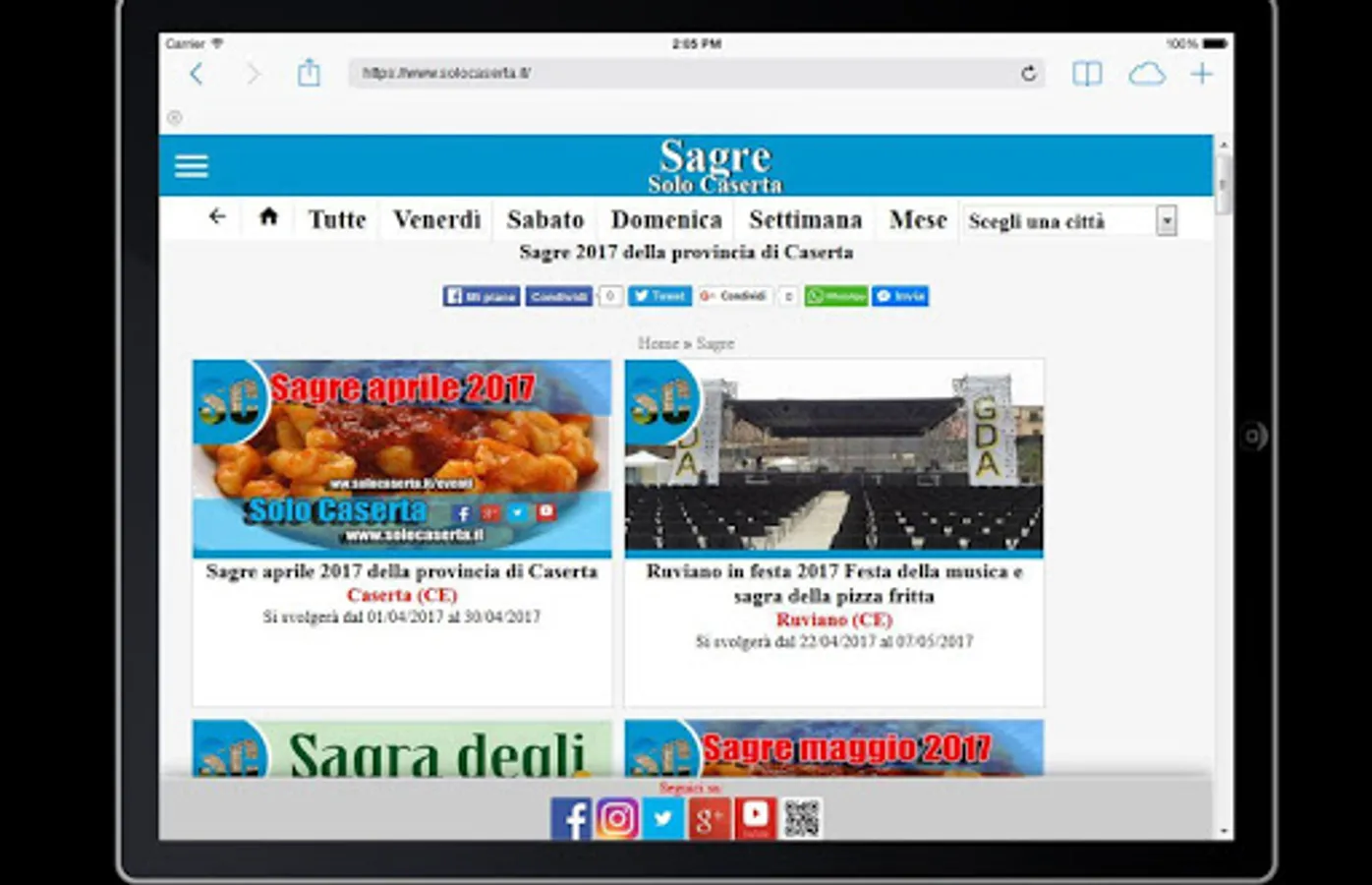Click the page scrollbar up arrow
Screen dimensions: 1372x885
(x=1224, y=145)
